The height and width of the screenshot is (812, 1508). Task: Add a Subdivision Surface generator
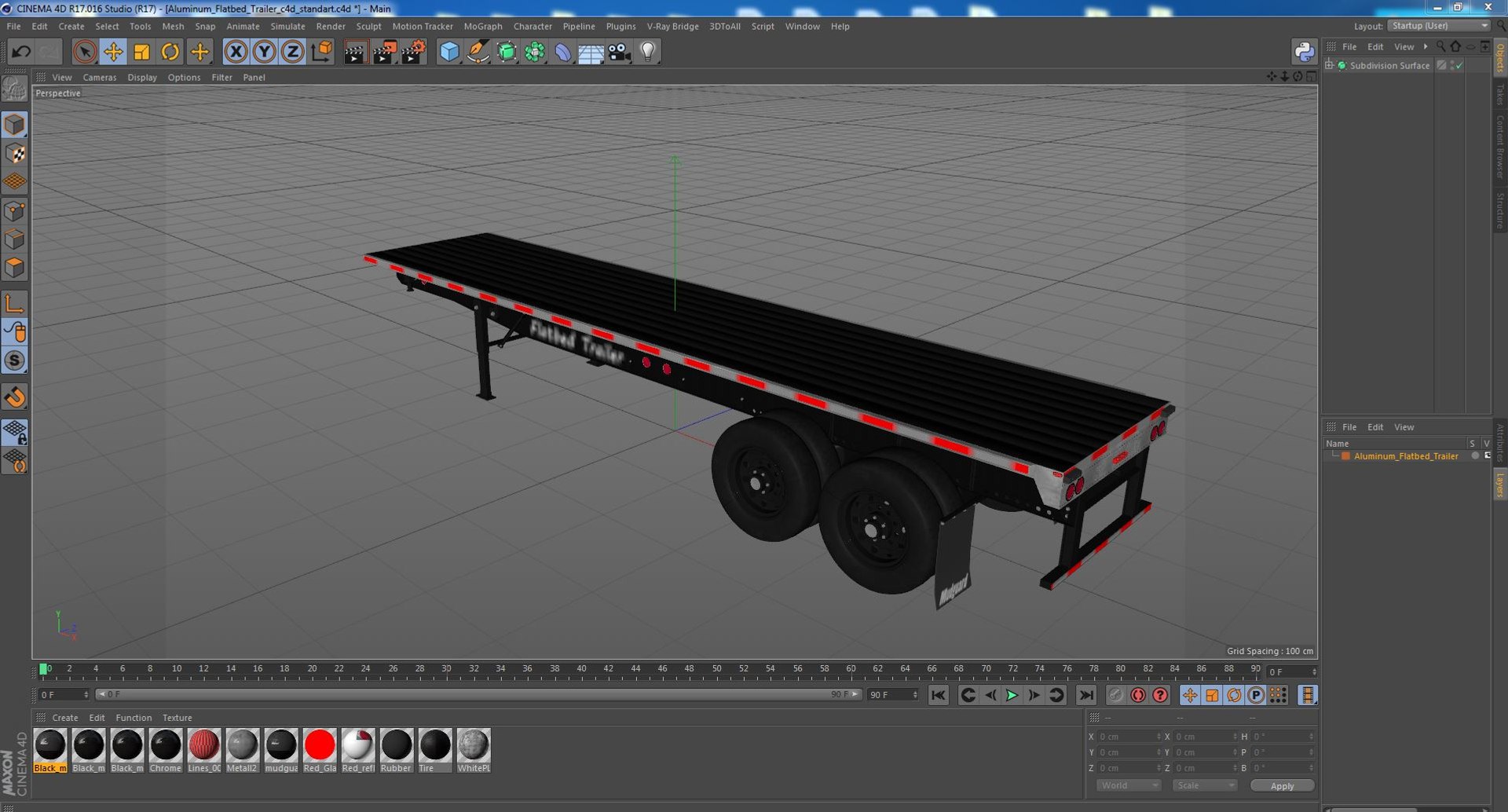click(507, 52)
